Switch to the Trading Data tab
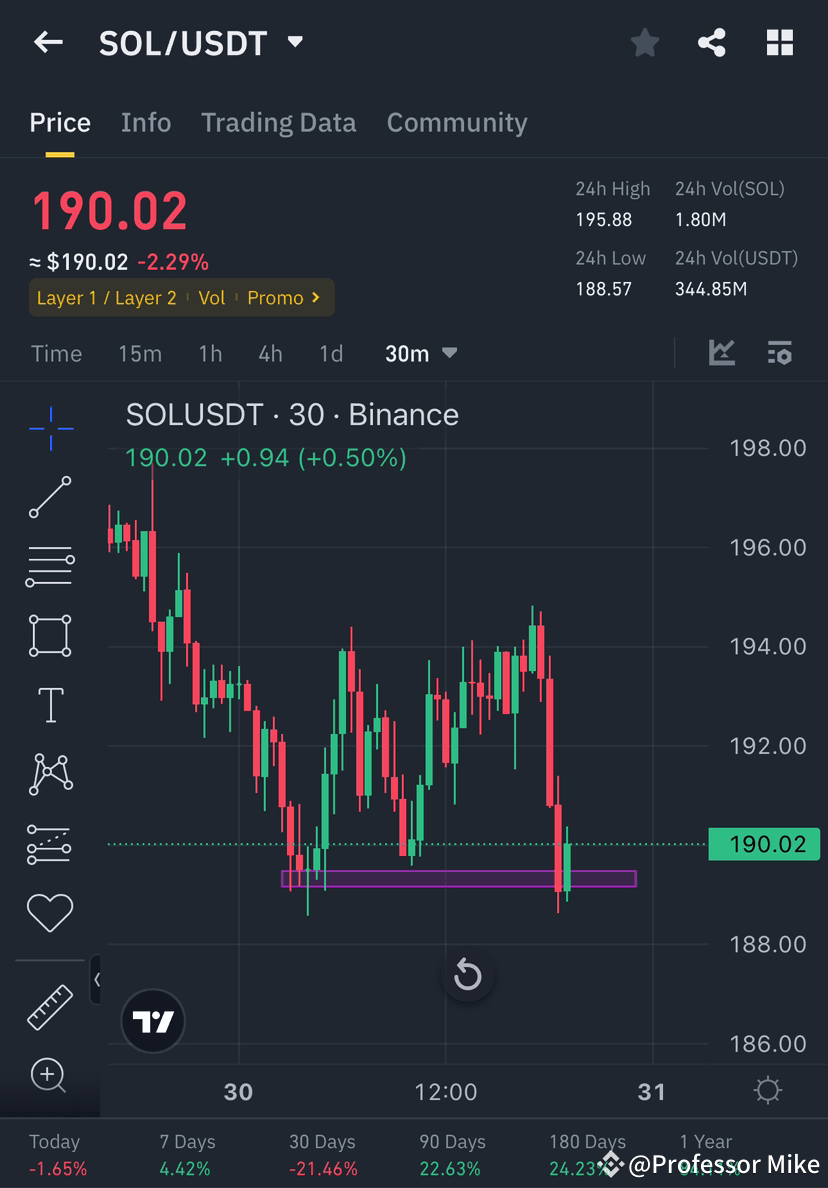This screenshot has width=828, height=1188. (279, 122)
